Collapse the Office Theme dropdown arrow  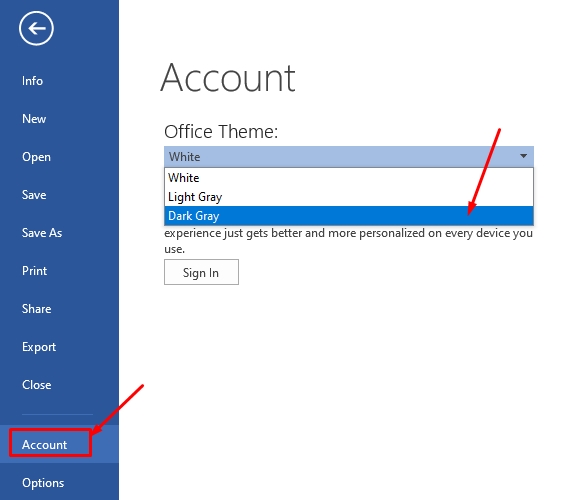pos(523,156)
